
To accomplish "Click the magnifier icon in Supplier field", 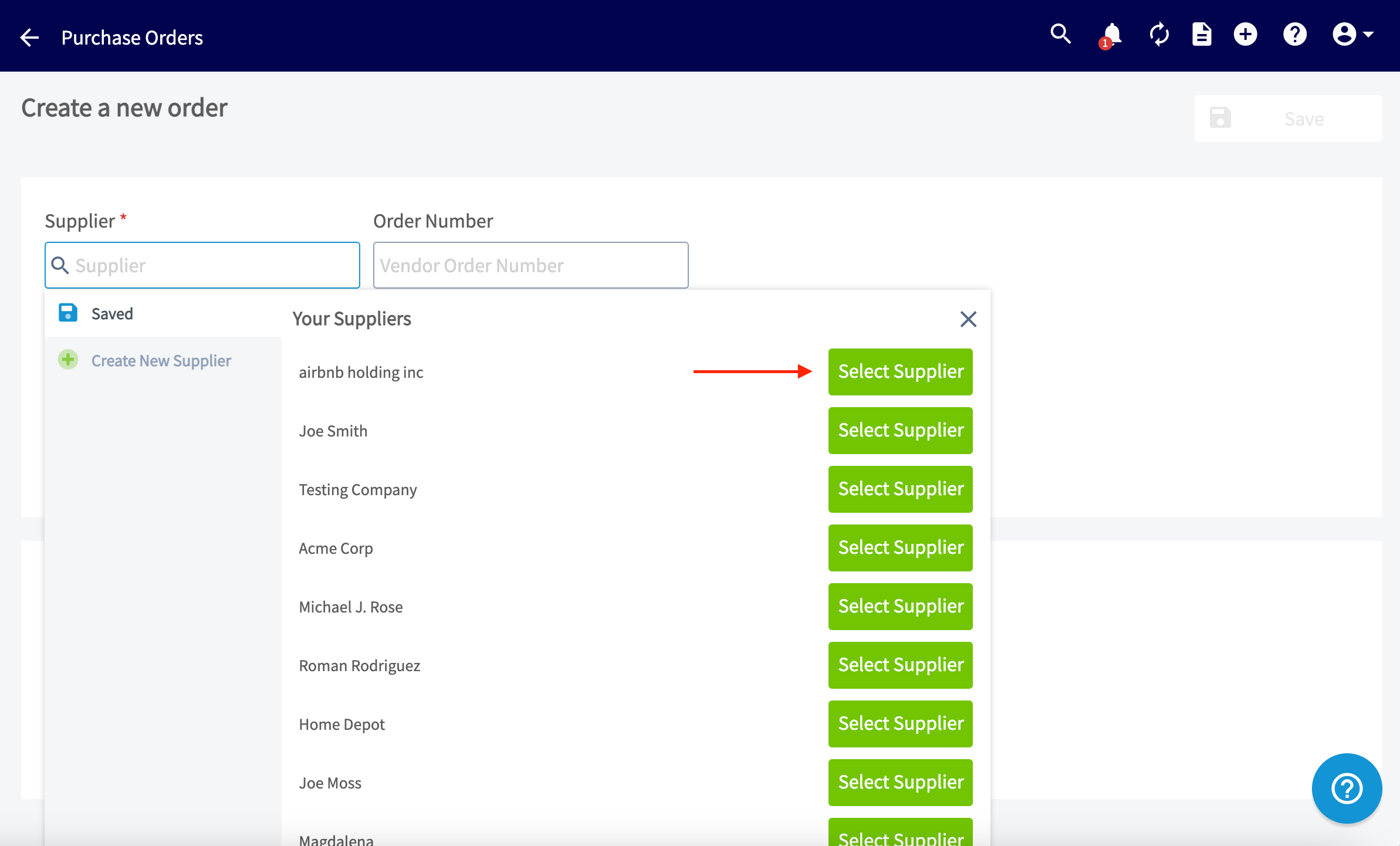I will pyautogui.click(x=60, y=265).
